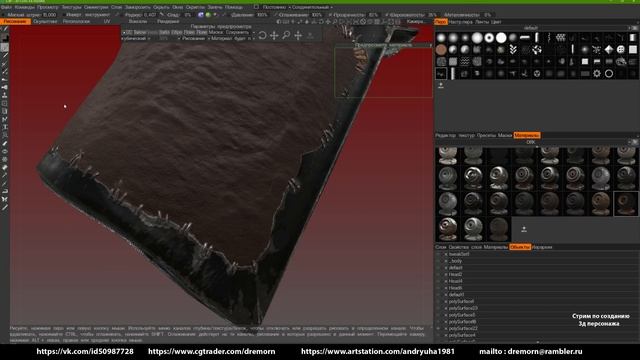Click the pan icon right of magnifier
Screen dimensions: 640x360
[x=298, y=36]
